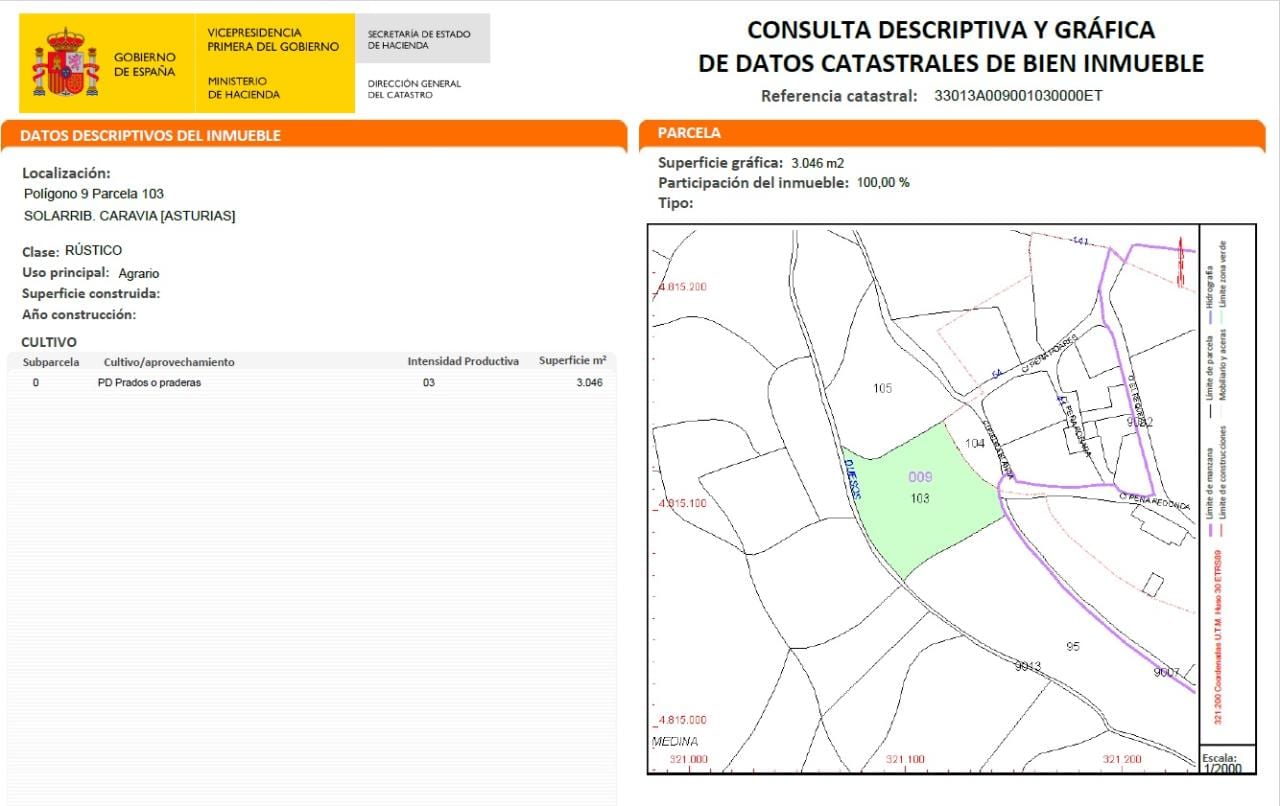Screen dimensions: 1280x806
Task: Click the 4.815.100 coordinate label
Action: pos(683,503)
